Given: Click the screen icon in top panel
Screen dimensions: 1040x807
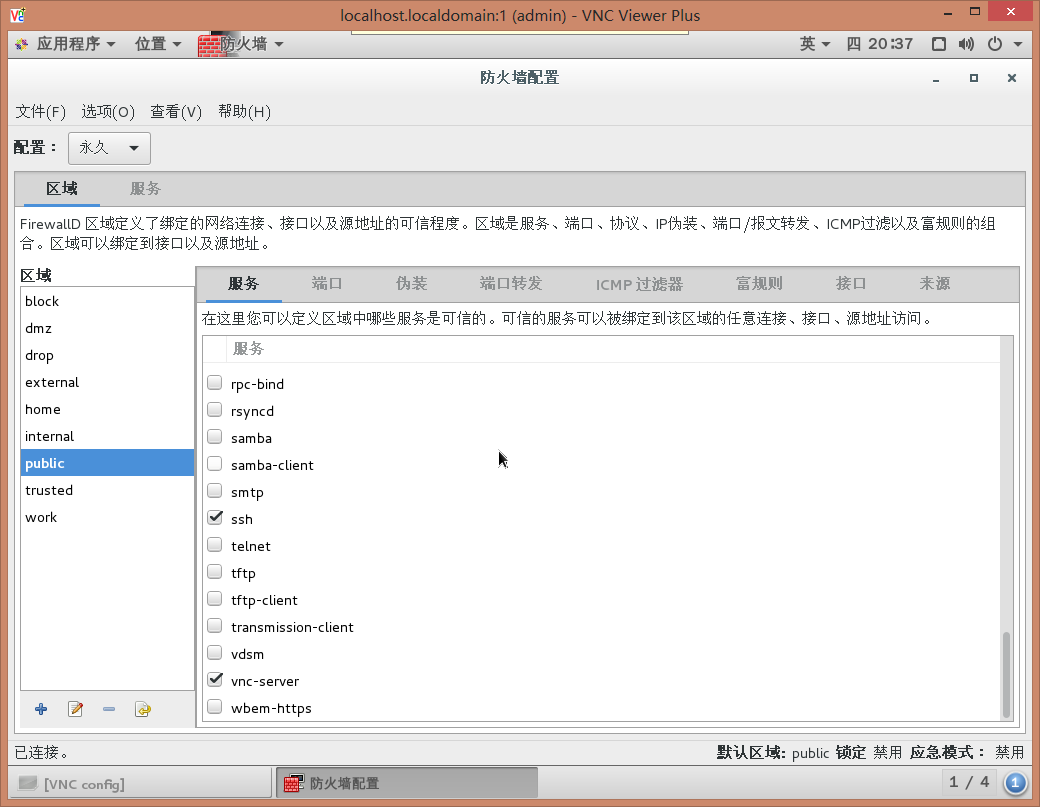Looking at the screenshot, I should pos(938,44).
